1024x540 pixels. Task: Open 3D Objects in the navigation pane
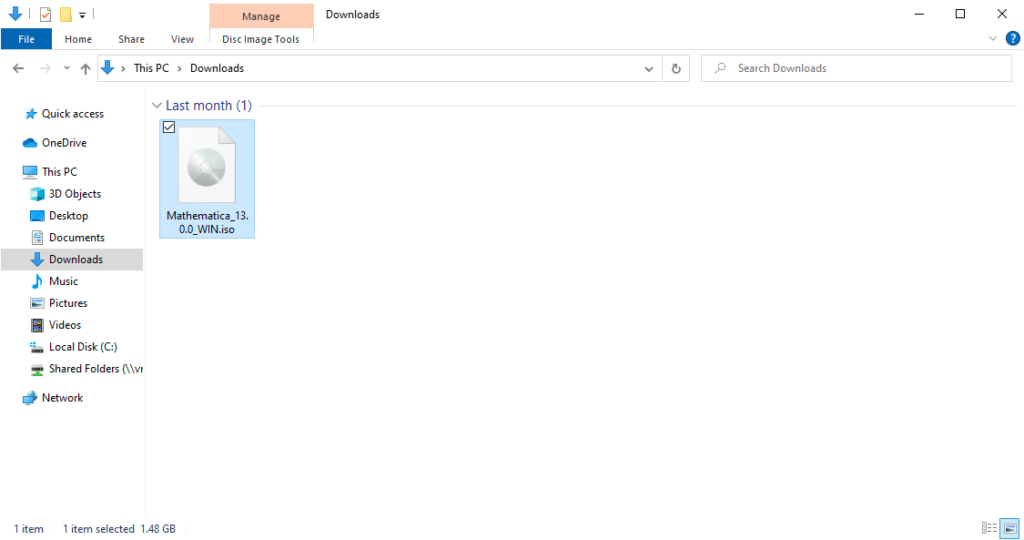pyautogui.click(x=74, y=194)
